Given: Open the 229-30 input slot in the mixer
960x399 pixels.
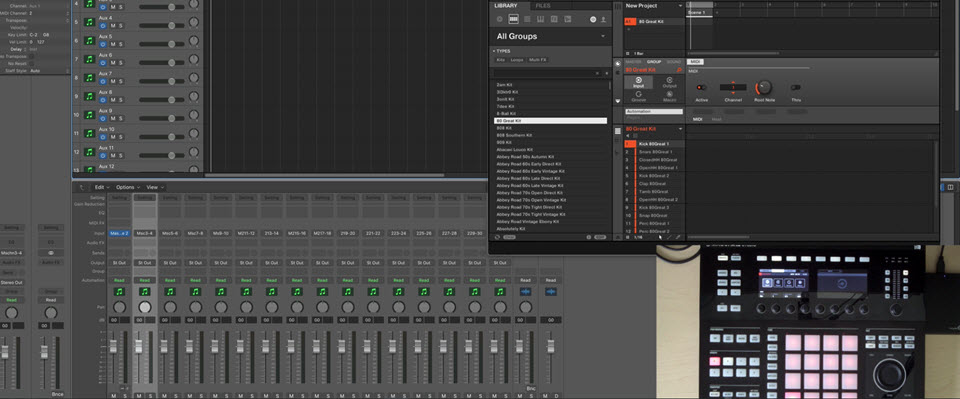Looking at the screenshot, I should click(x=474, y=233).
